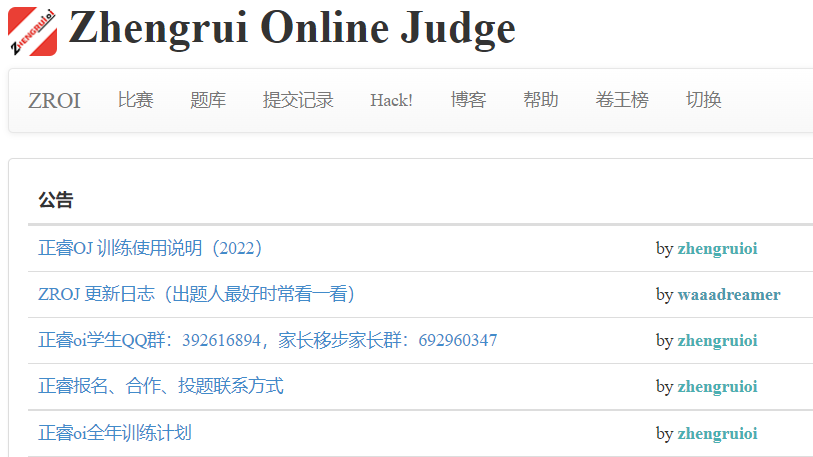
Task: View 提交记录 submissions in navbar
Action: coord(298,100)
